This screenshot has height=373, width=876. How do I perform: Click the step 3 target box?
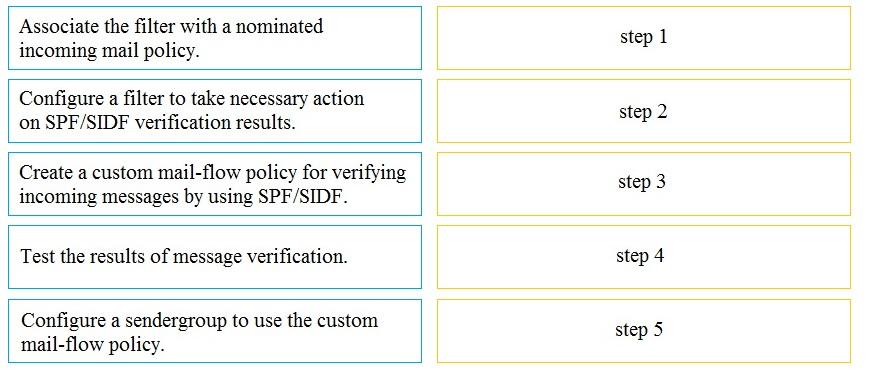pos(644,184)
